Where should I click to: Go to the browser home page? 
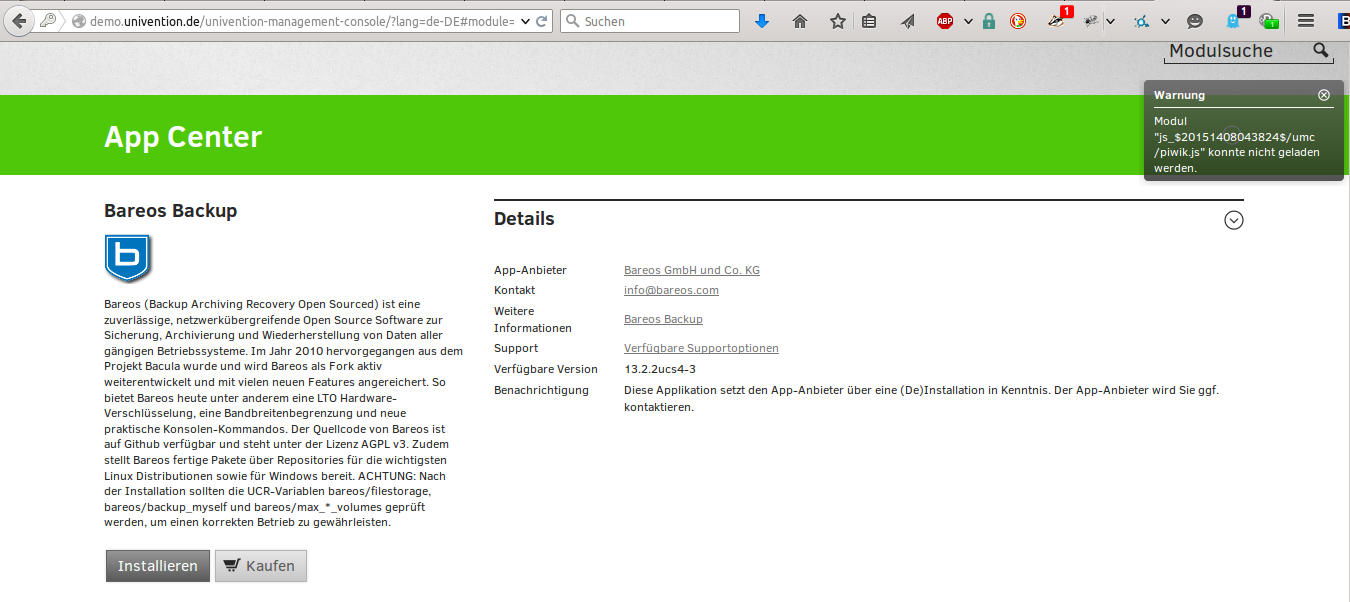click(800, 21)
